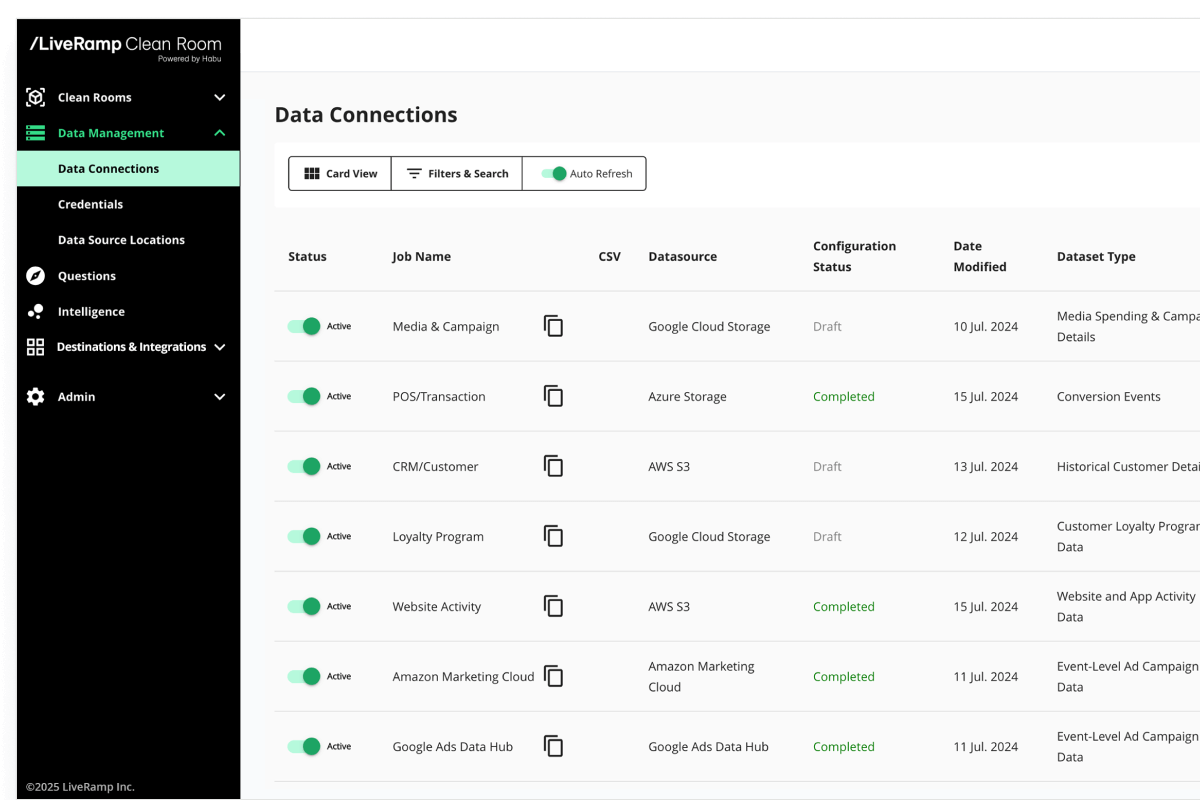Click the 12 Jul. 2024 date
1200x800 pixels.
[x=986, y=537]
